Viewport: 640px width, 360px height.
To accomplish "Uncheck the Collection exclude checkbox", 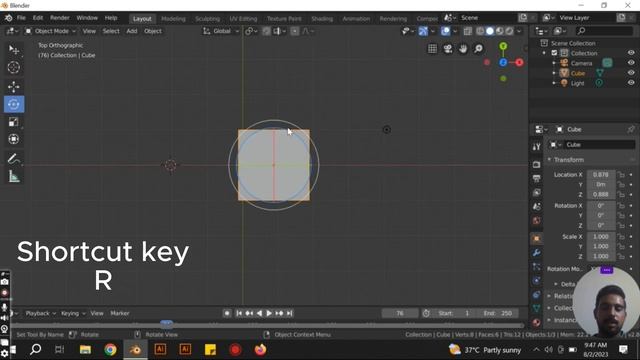I will tap(554, 53).
